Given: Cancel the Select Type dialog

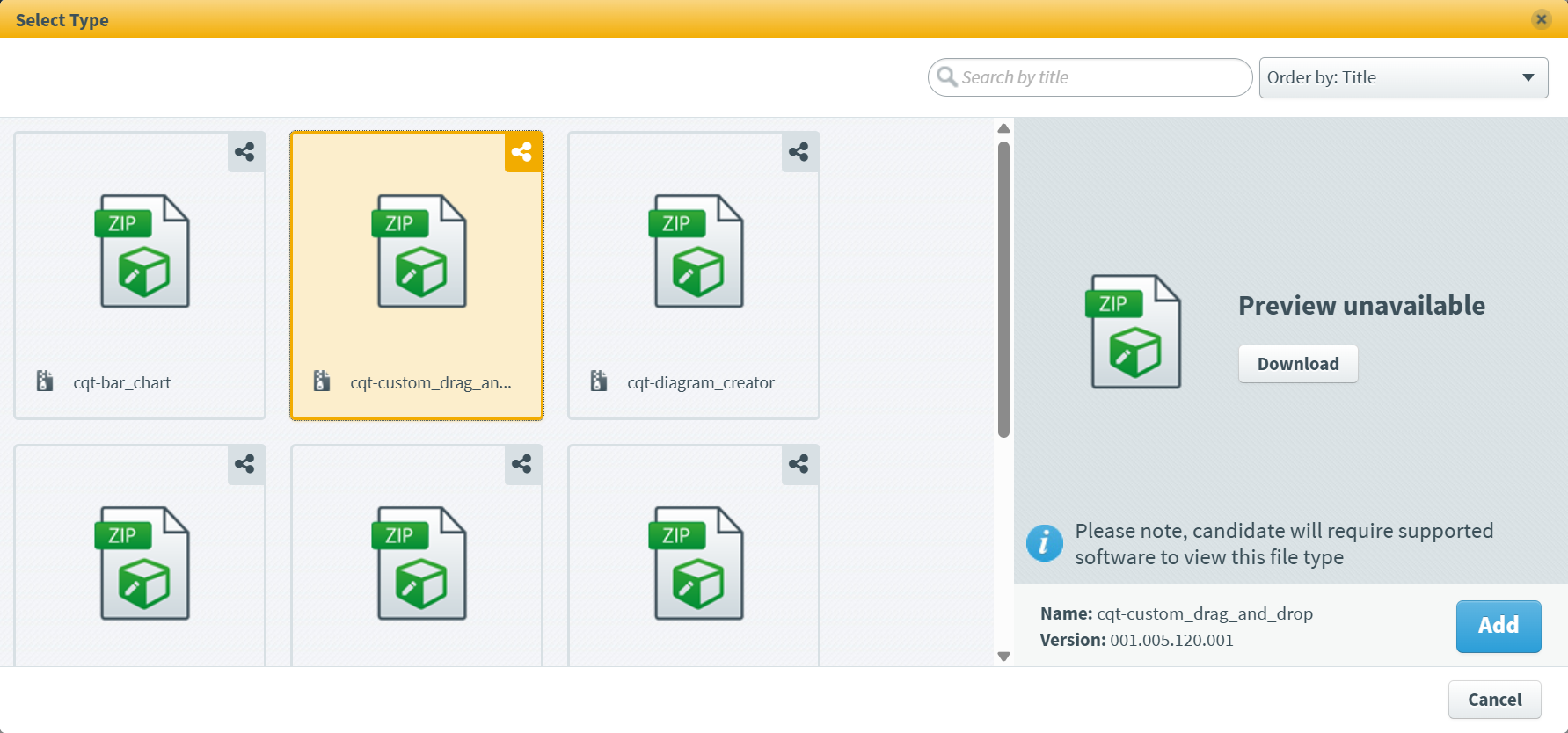Looking at the screenshot, I should click(x=1494, y=700).
